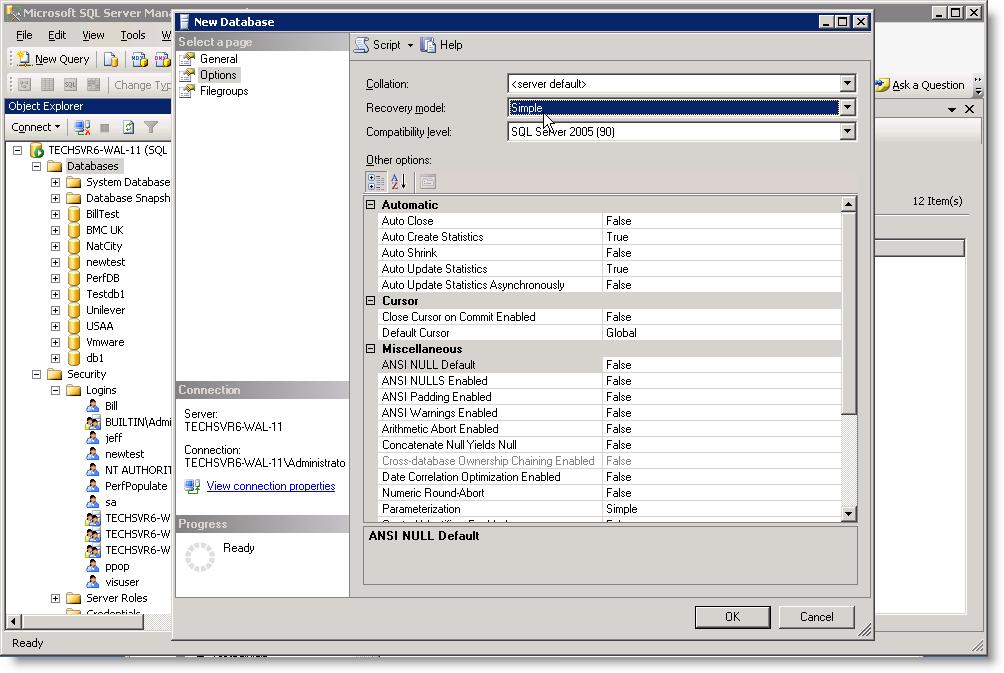Click the sa login icon
The width and height of the screenshot is (1004, 673).
pyautogui.click(x=93, y=502)
